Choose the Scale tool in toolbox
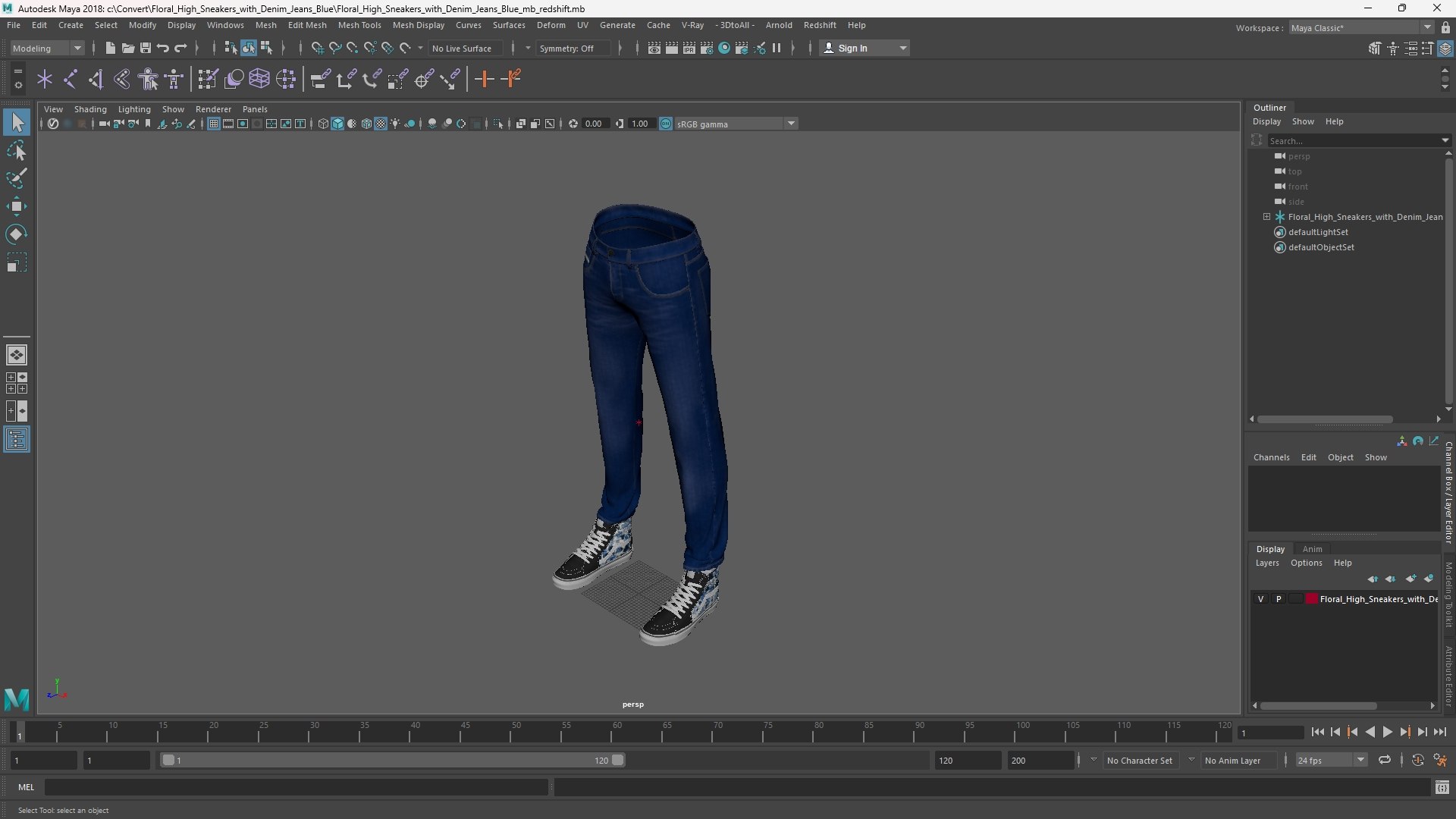 coord(17,262)
